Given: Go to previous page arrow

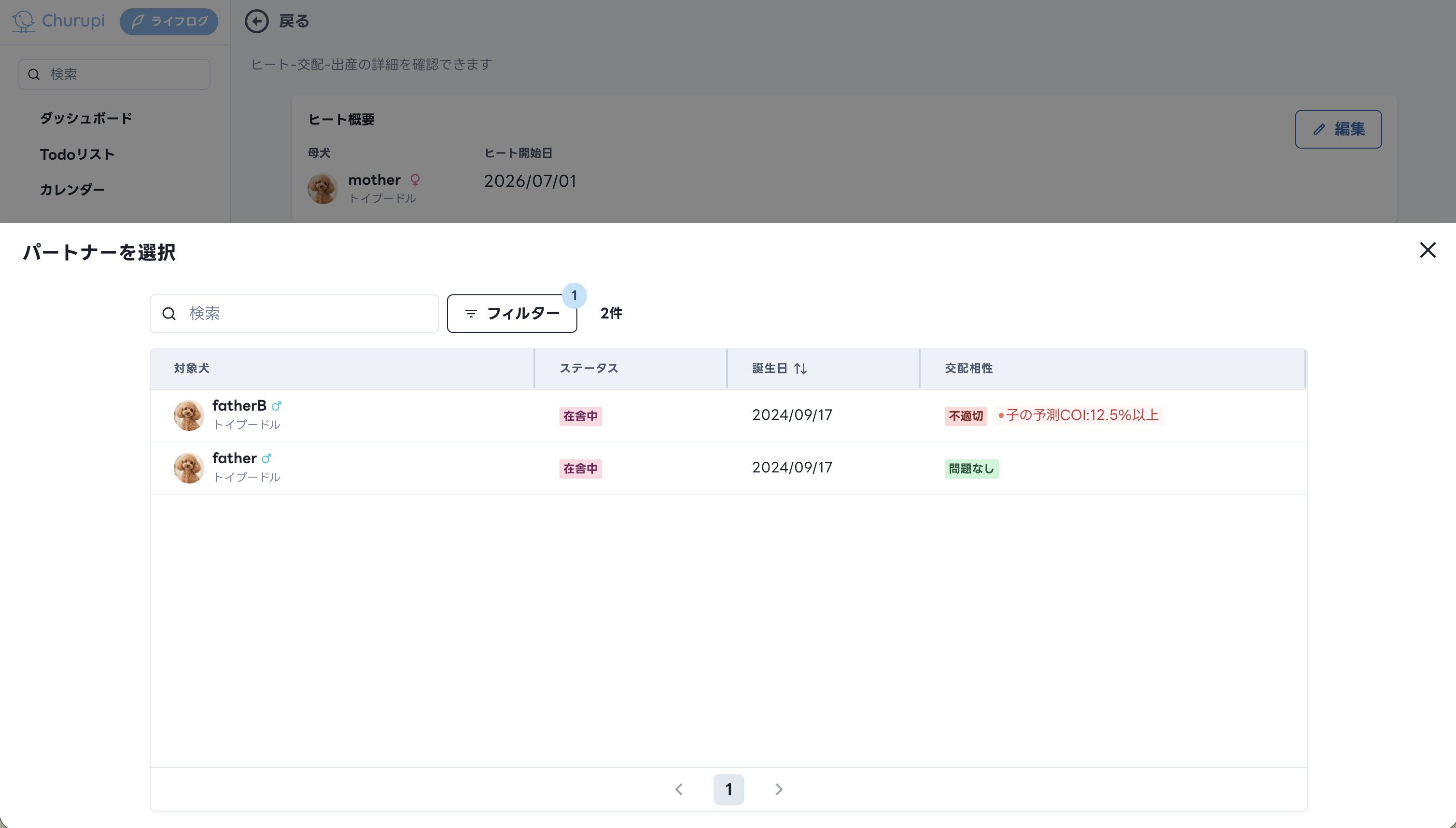Looking at the screenshot, I should (679, 789).
